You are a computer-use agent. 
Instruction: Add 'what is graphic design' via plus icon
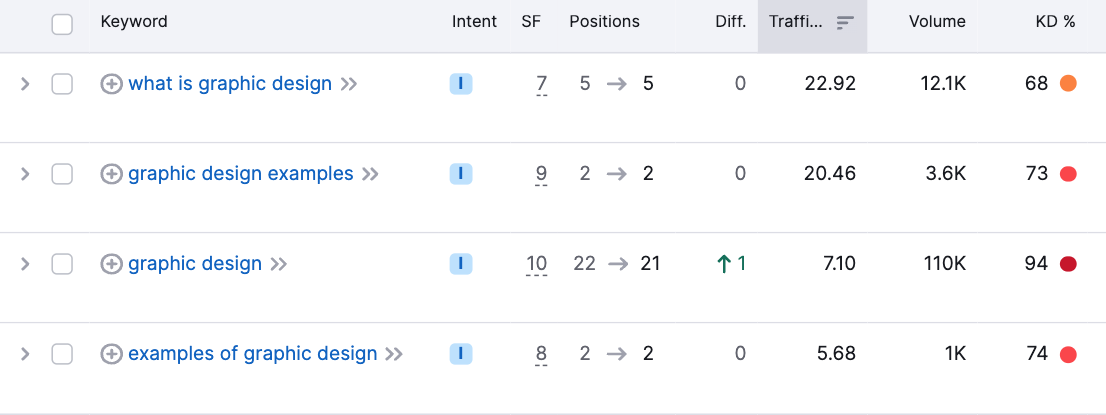[x=111, y=85]
